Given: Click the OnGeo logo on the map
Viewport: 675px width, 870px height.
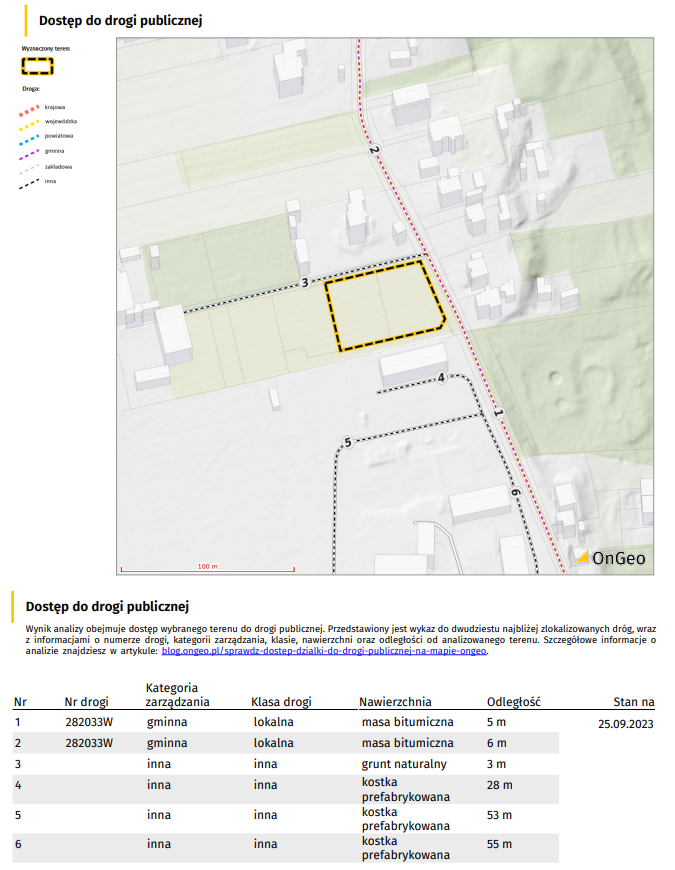Looking at the screenshot, I should (609, 559).
